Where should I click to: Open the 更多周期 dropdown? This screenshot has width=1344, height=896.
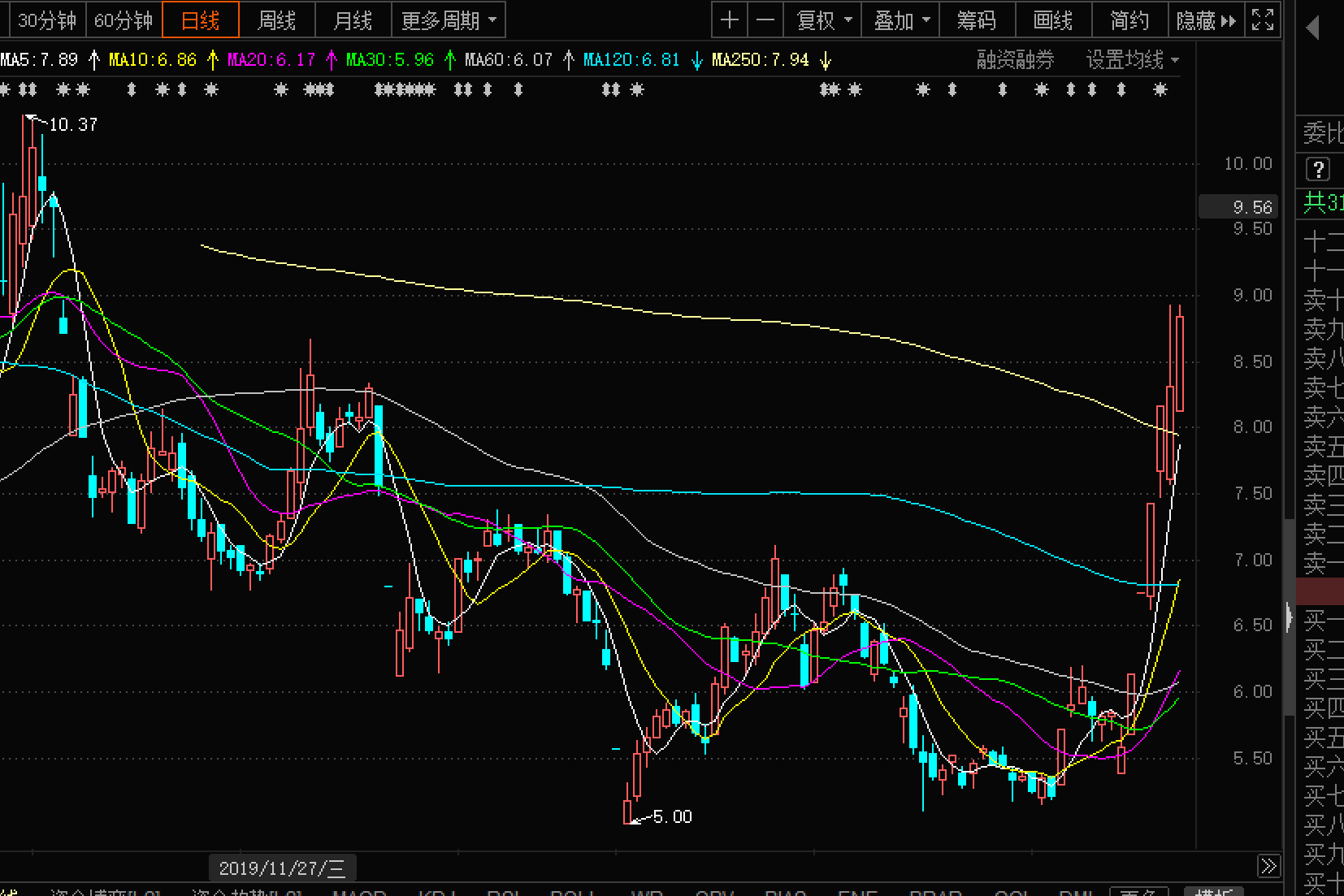[x=449, y=20]
